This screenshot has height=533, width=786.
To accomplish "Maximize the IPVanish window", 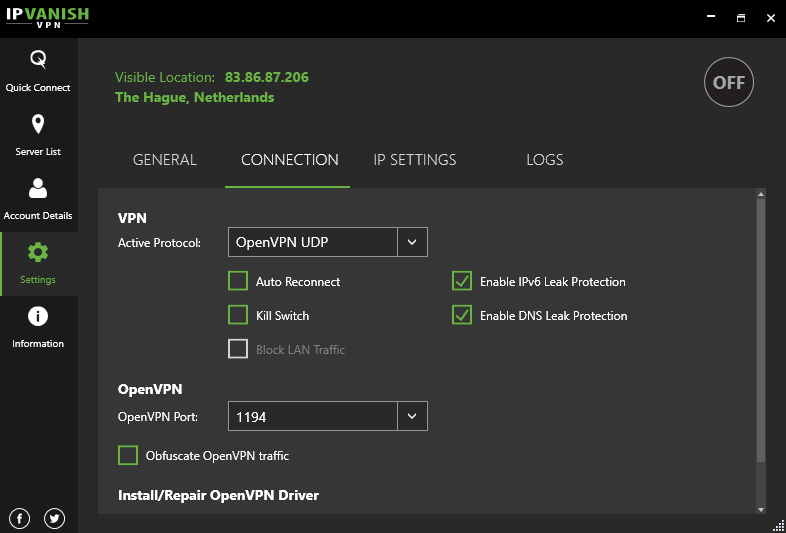I will 741,18.
